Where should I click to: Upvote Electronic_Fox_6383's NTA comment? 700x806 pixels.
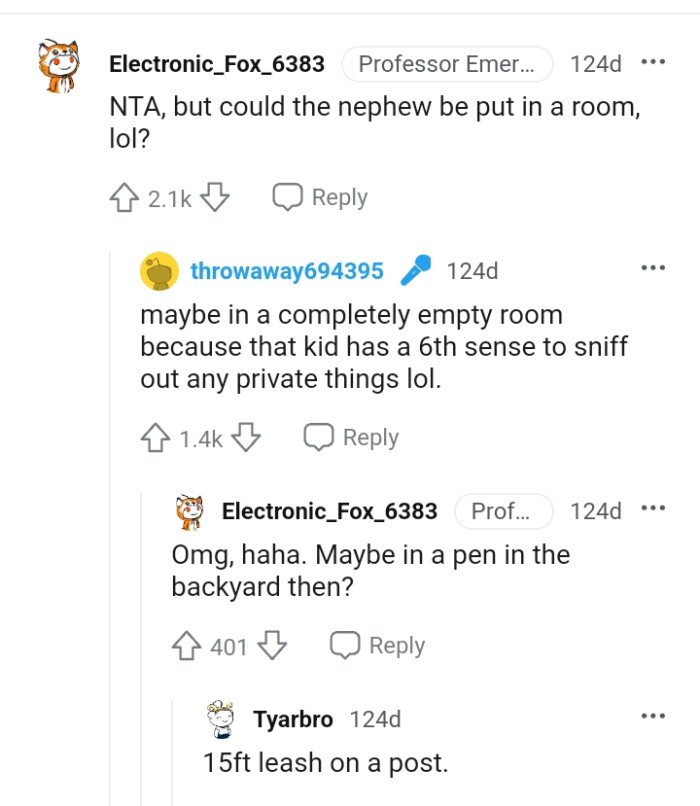coord(124,198)
